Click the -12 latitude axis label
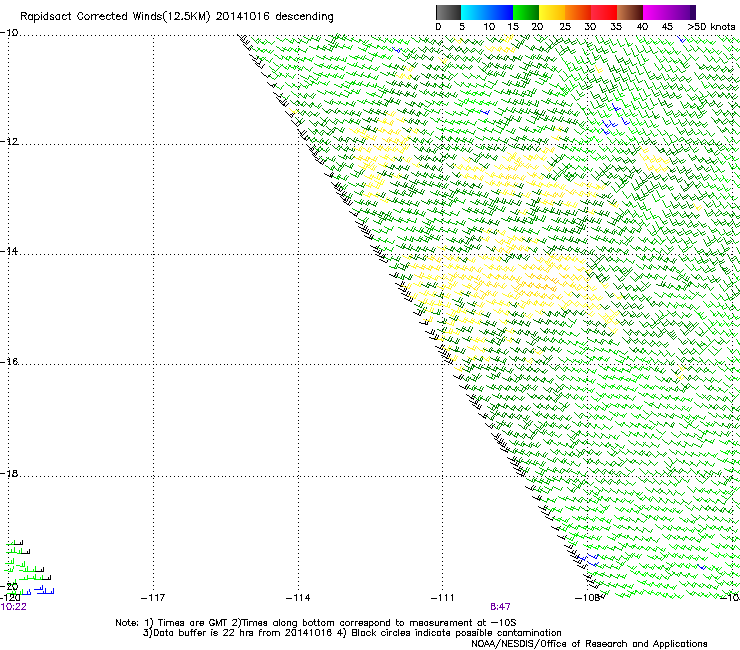This screenshot has width=740, height=650. click(x=9, y=142)
